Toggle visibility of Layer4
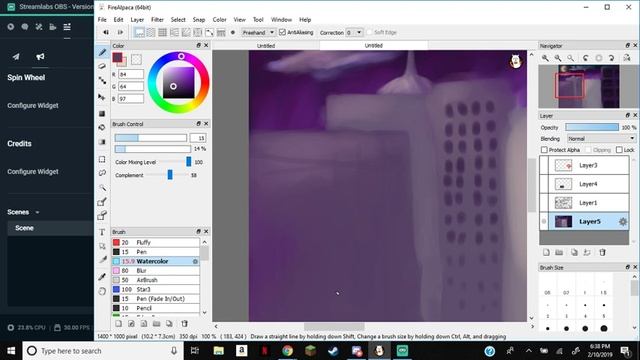Screen dimensions: 640x360 [x=544, y=184]
